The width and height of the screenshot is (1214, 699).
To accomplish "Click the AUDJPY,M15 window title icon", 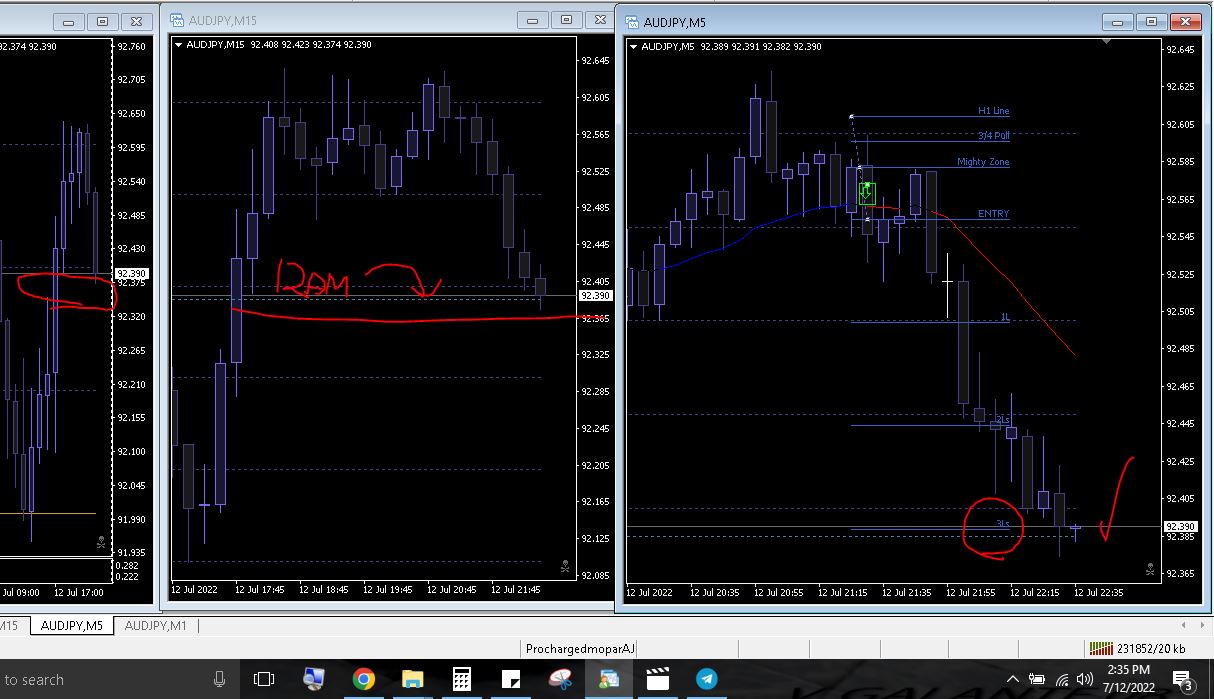I will pyautogui.click(x=177, y=20).
